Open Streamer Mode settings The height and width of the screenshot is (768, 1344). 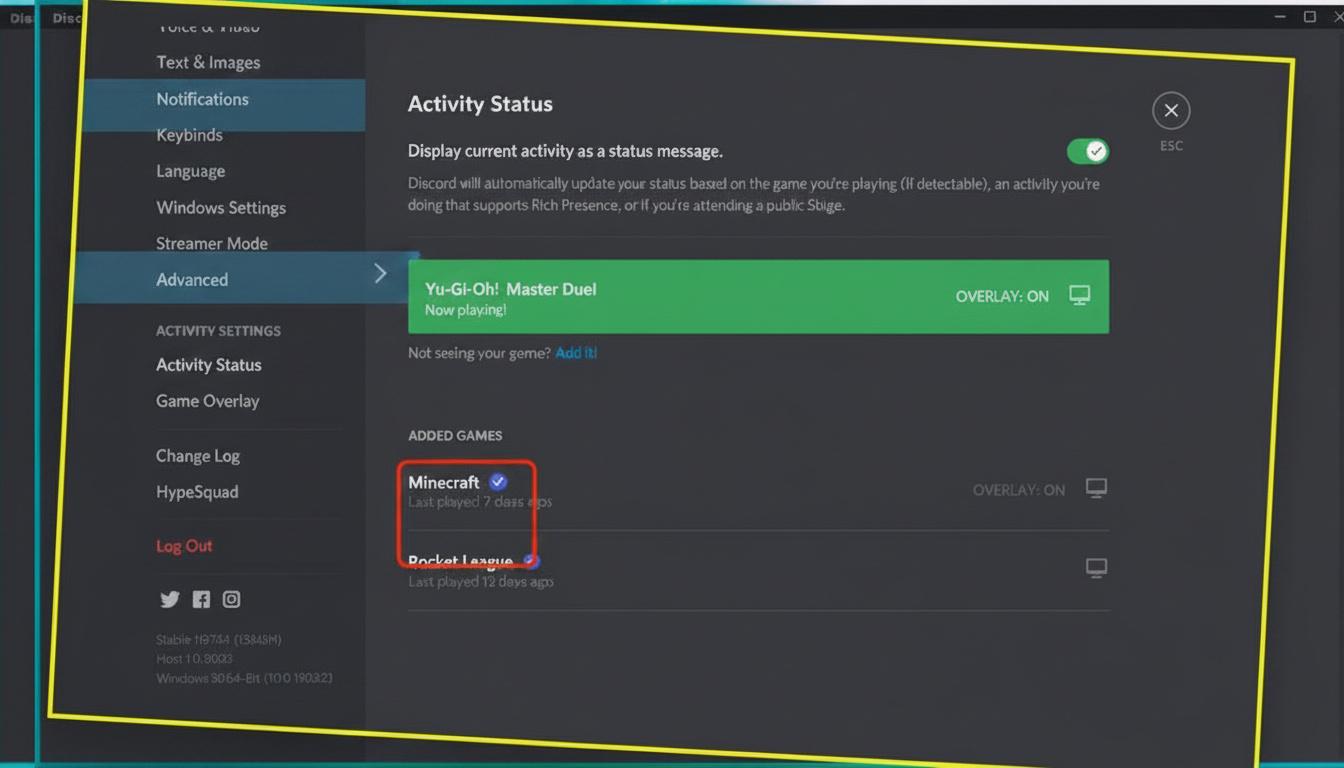pyautogui.click(x=212, y=243)
